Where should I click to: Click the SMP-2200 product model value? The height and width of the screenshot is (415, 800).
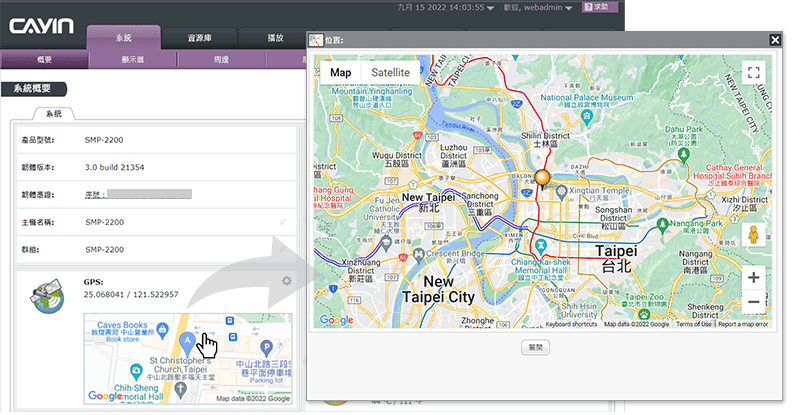click(104, 140)
